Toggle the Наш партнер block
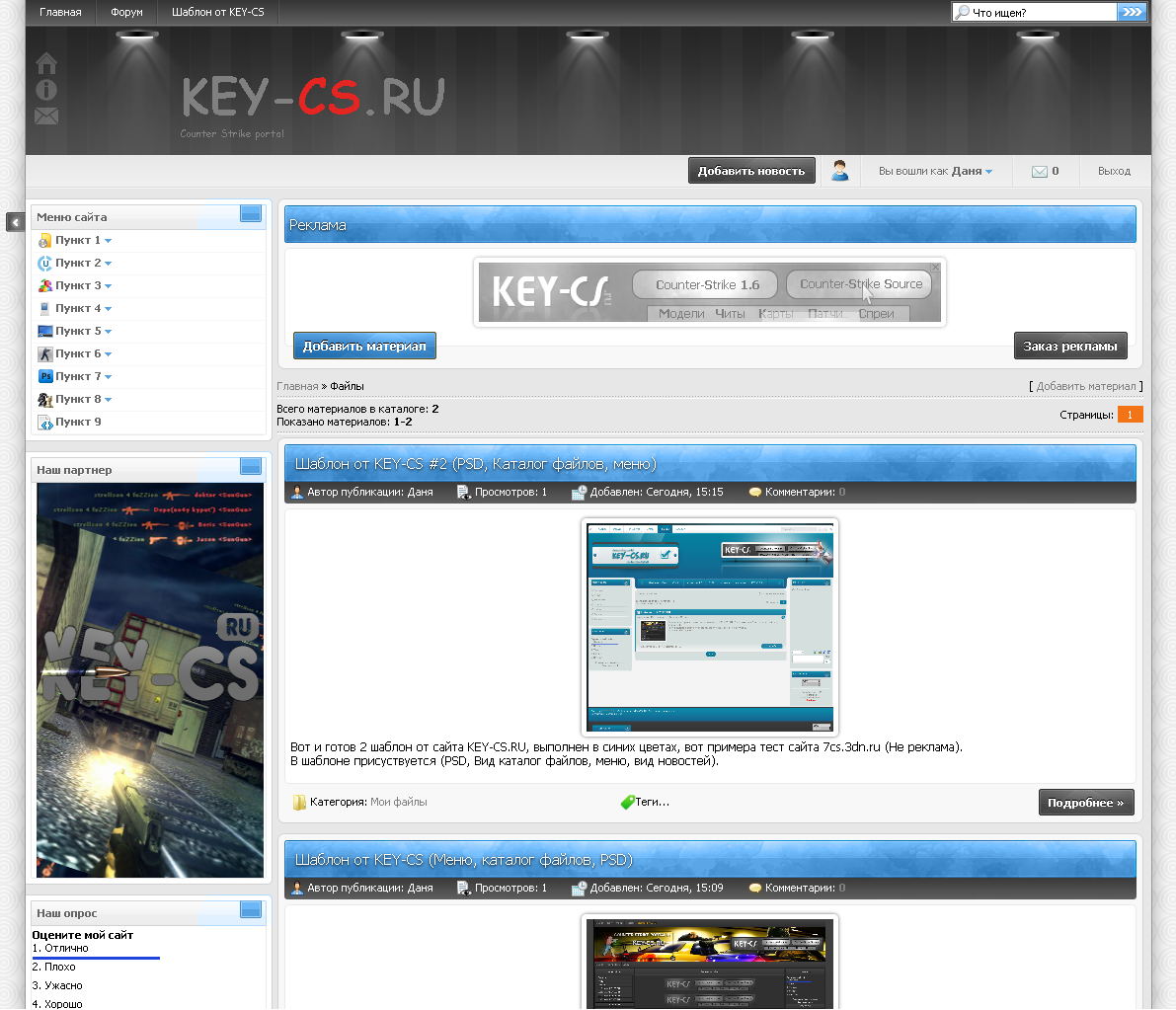Screen dimensions: 1176x1010 click(251, 467)
